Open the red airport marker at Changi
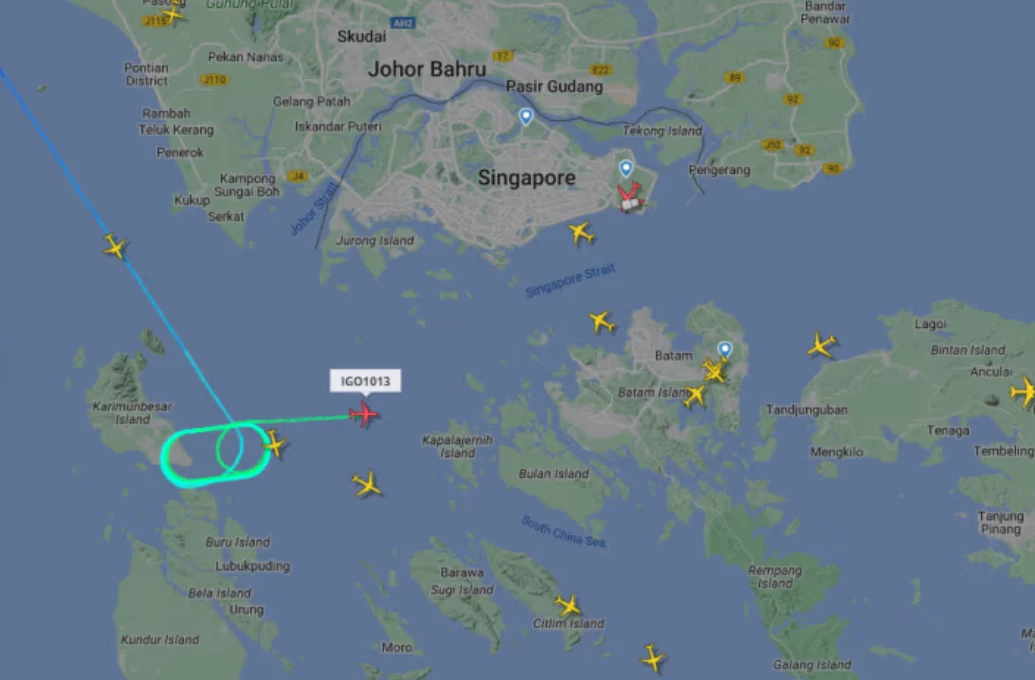This screenshot has height=680, width=1035. point(630,198)
